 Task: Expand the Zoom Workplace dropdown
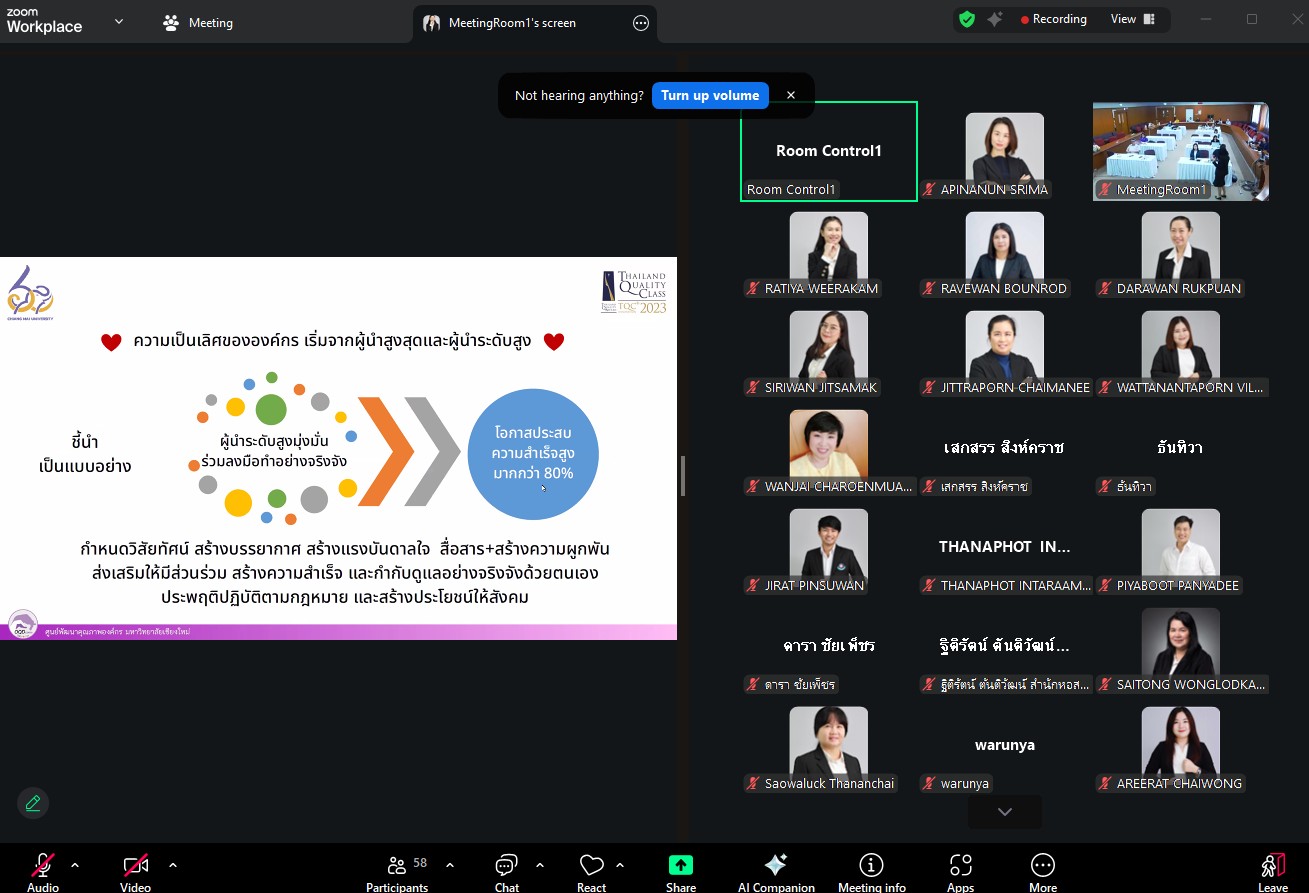pyautogui.click(x=119, y=21)
